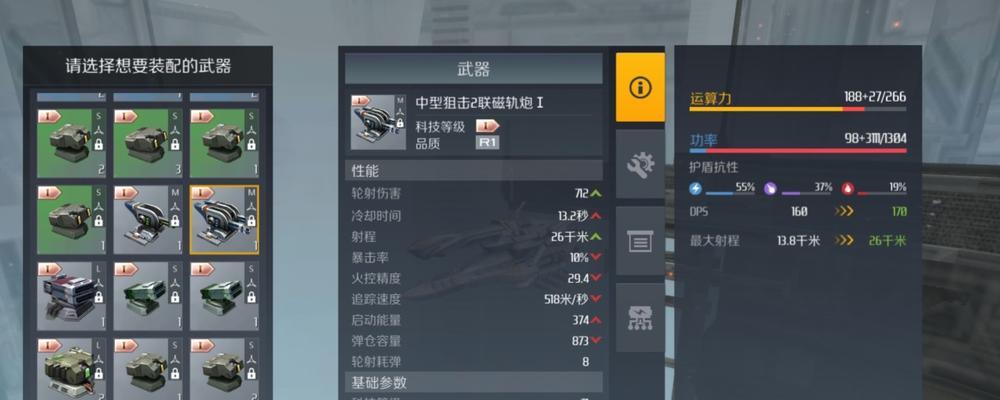Screen dimensions: 1000x400
Task: Click the 轮射伤害 712 stat row
Action: [476, 193]
